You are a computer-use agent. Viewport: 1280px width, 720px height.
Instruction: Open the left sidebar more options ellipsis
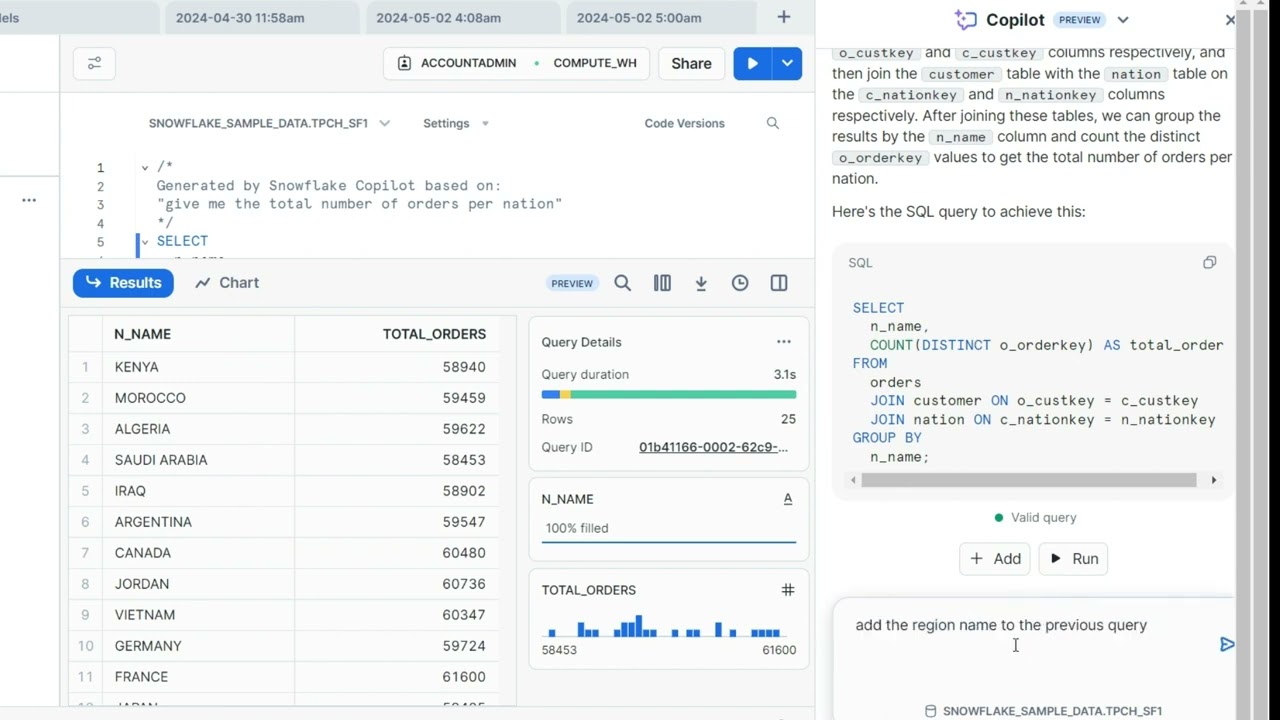pyautogui.click(x=29, y=200)
